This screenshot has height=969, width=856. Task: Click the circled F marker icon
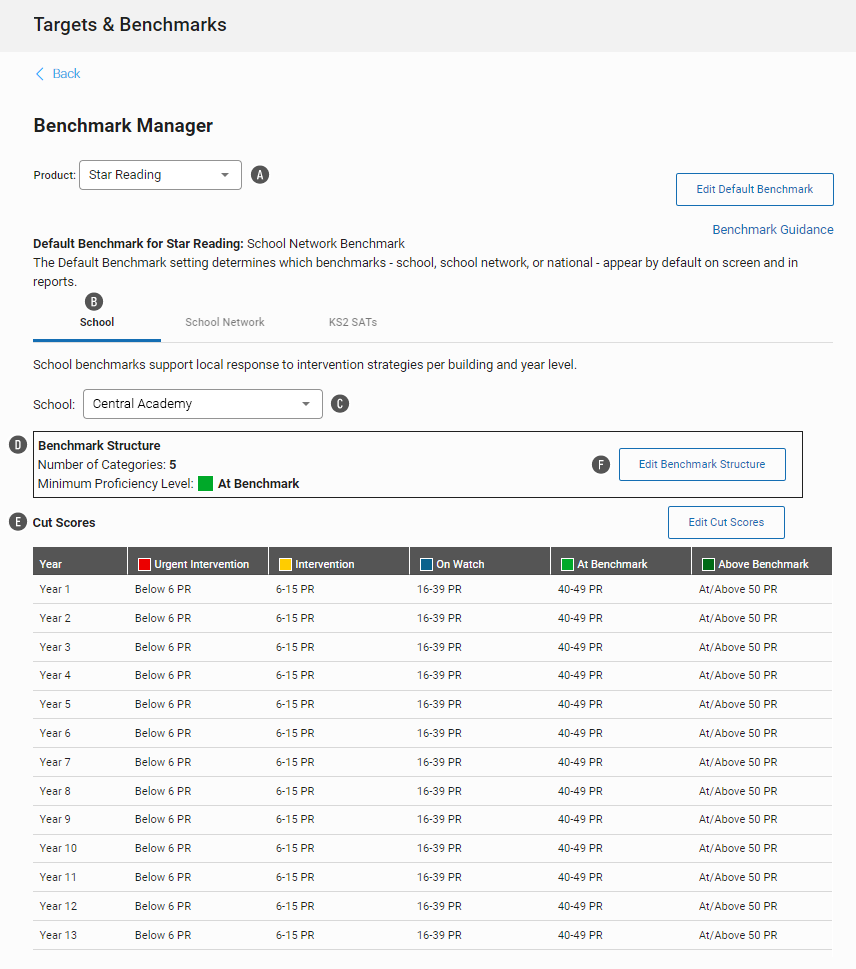(x=601, y=465)
